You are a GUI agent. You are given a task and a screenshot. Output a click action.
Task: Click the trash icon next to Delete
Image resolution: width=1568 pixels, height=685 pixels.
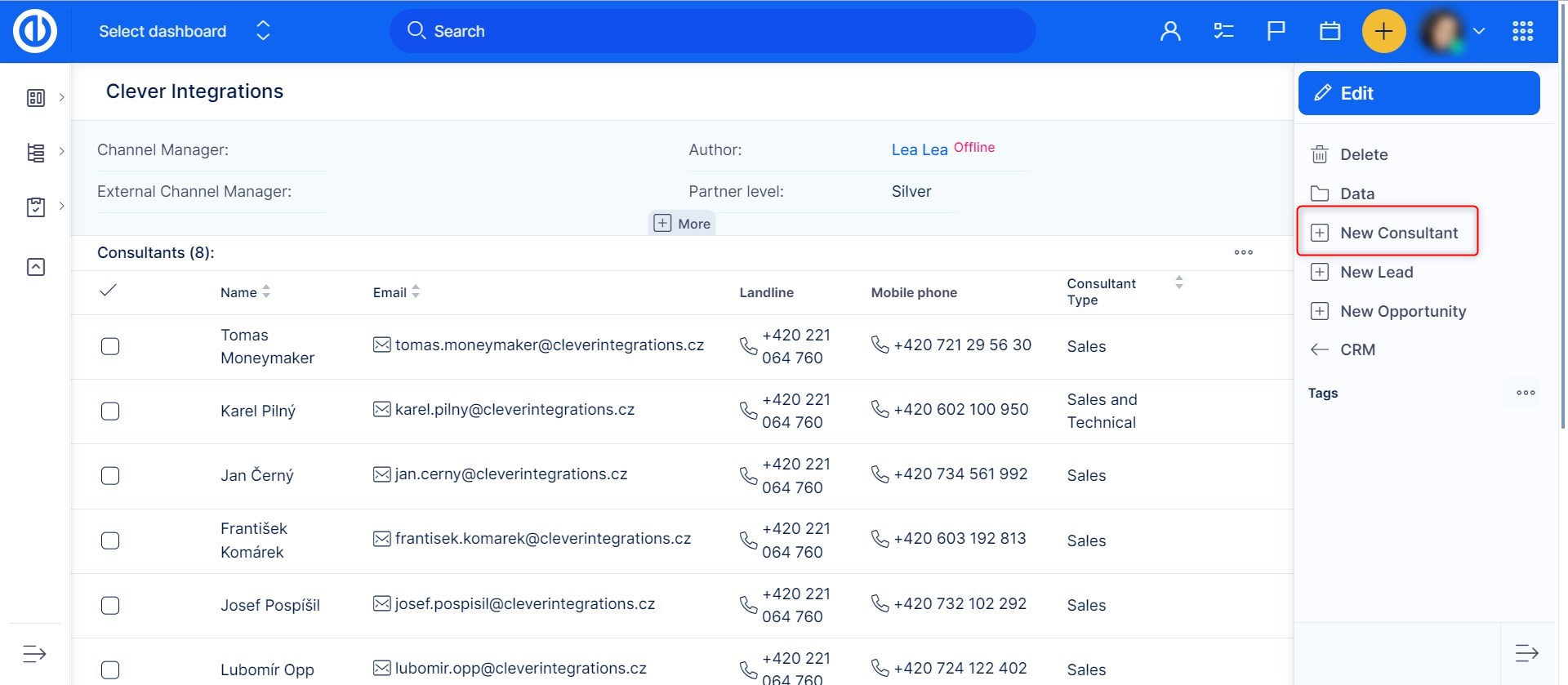(1320, 154)
